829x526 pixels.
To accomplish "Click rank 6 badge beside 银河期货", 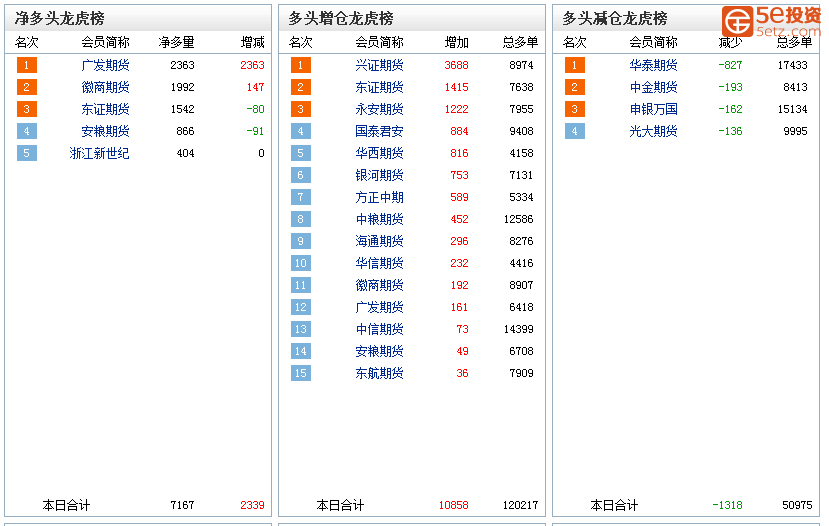I will [300, 175].
